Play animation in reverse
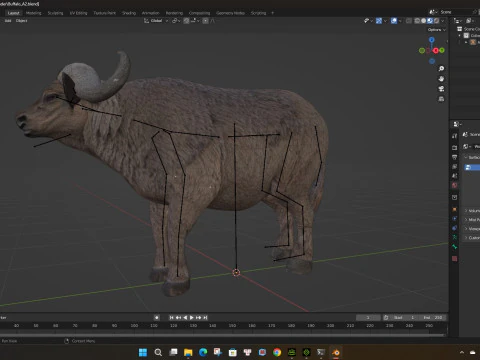 (185, 318)
